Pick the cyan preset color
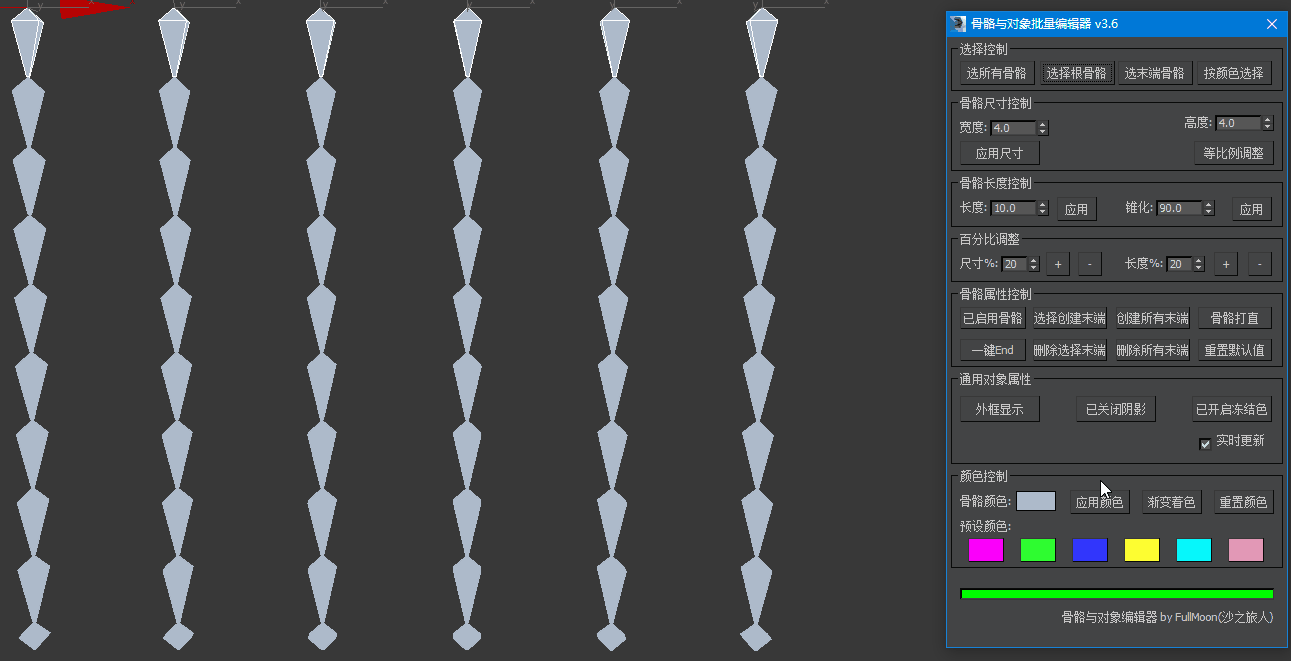 (1194, 550)
